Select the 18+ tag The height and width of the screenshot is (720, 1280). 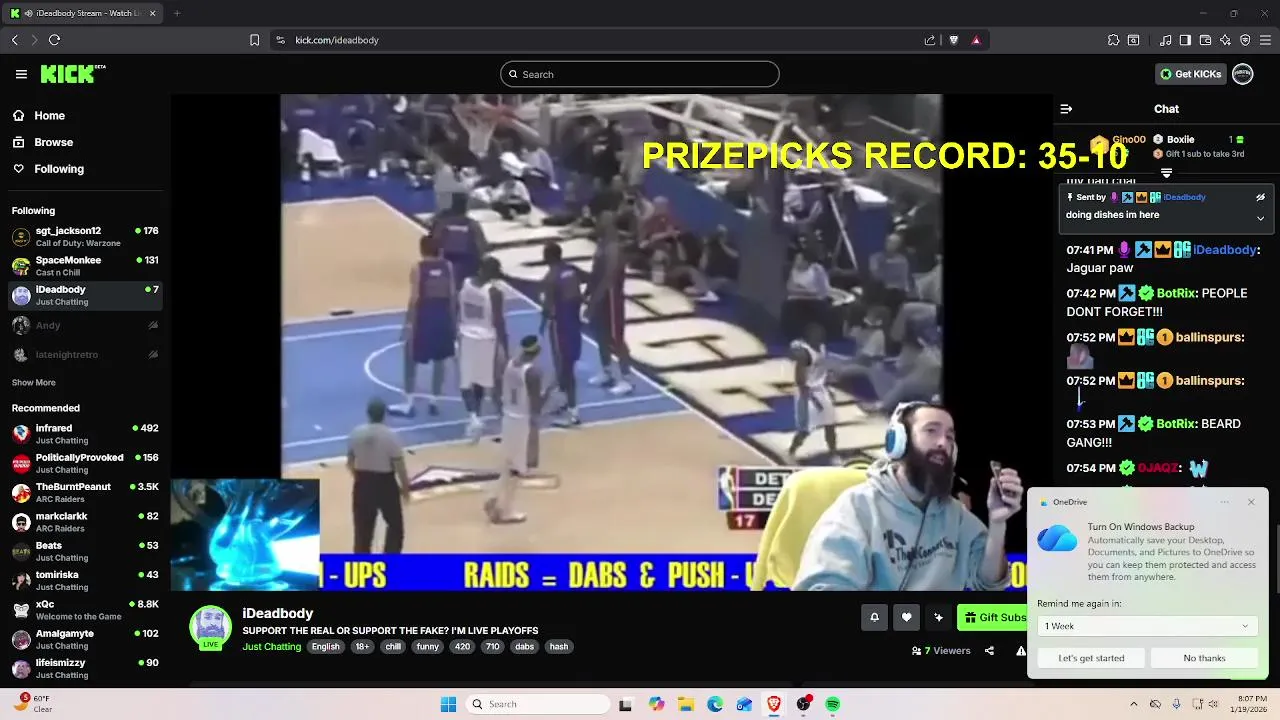(x=363, y=647)
